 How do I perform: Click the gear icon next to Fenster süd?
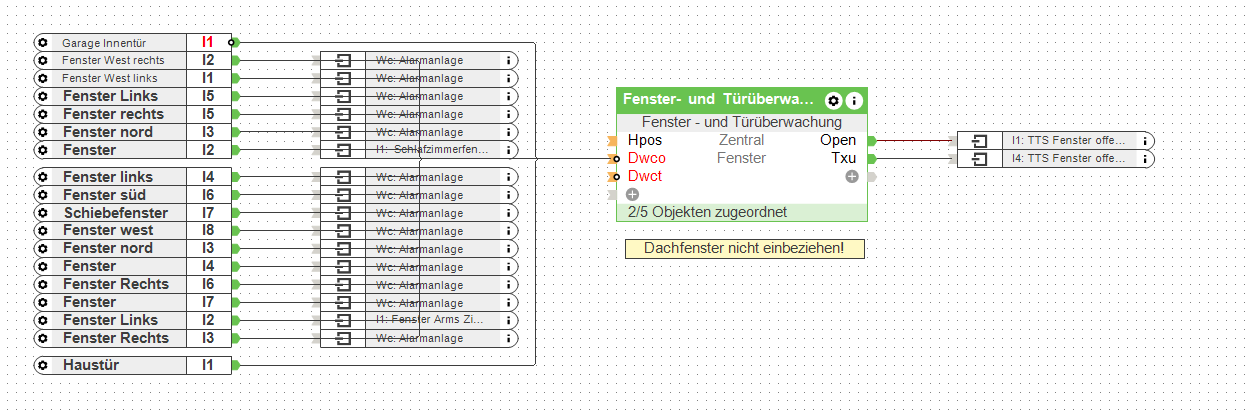tap(42, 195)
